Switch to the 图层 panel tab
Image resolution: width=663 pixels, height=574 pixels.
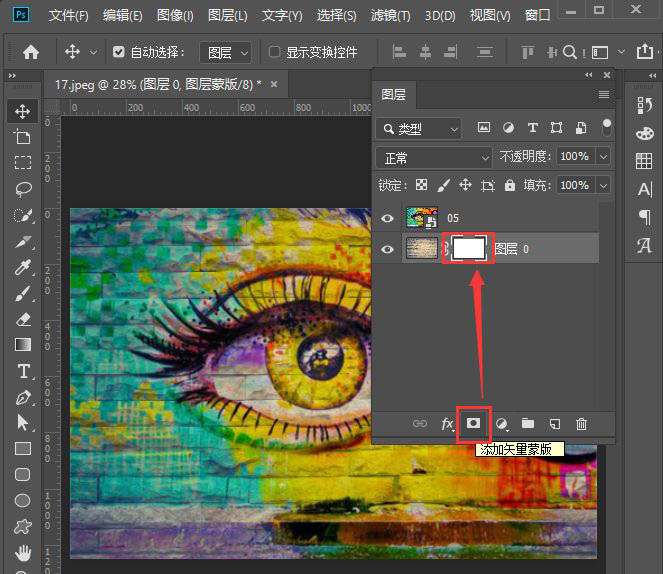click(x=393, y=94)
